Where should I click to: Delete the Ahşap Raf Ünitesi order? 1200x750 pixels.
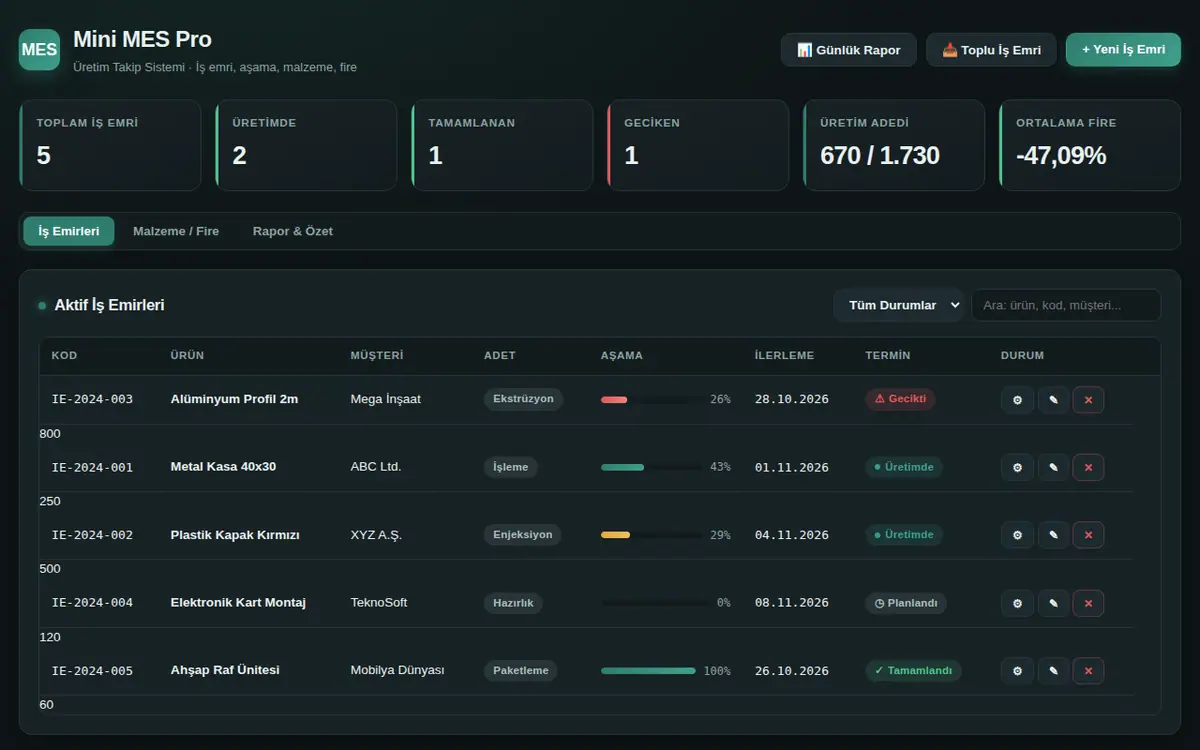[x=1088, y=671]
